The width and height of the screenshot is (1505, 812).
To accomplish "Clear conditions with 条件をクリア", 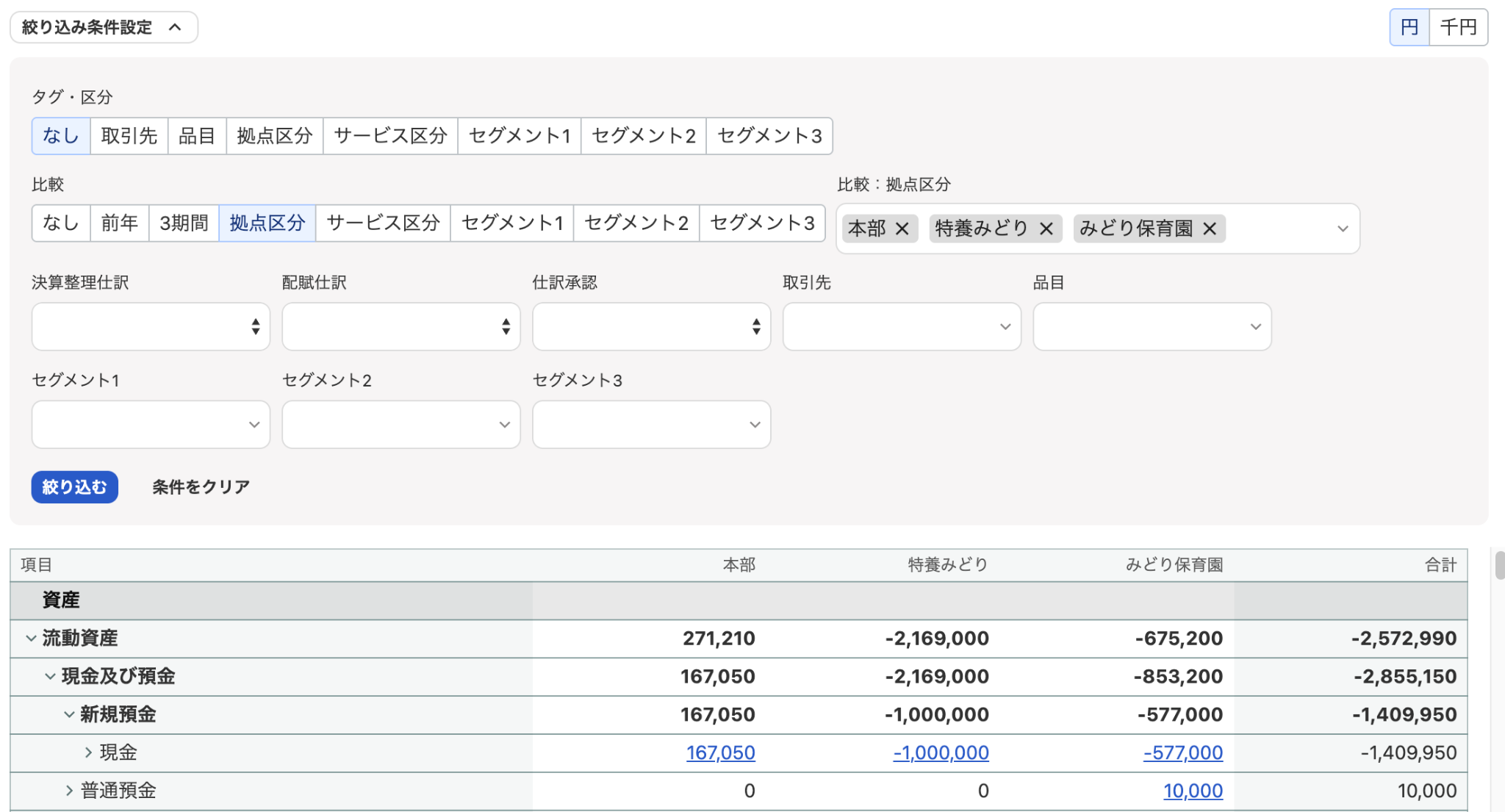I will pos(201,487).
